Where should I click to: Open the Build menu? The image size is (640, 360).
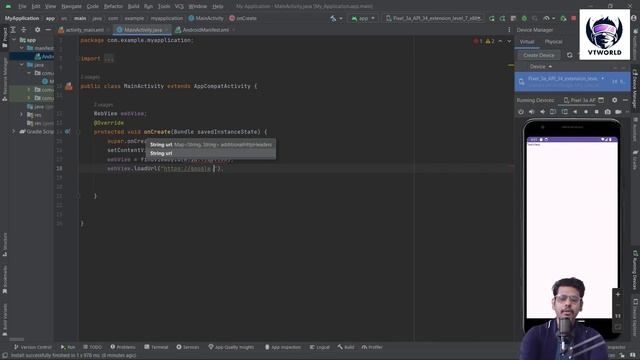click(x=133, y=7)
